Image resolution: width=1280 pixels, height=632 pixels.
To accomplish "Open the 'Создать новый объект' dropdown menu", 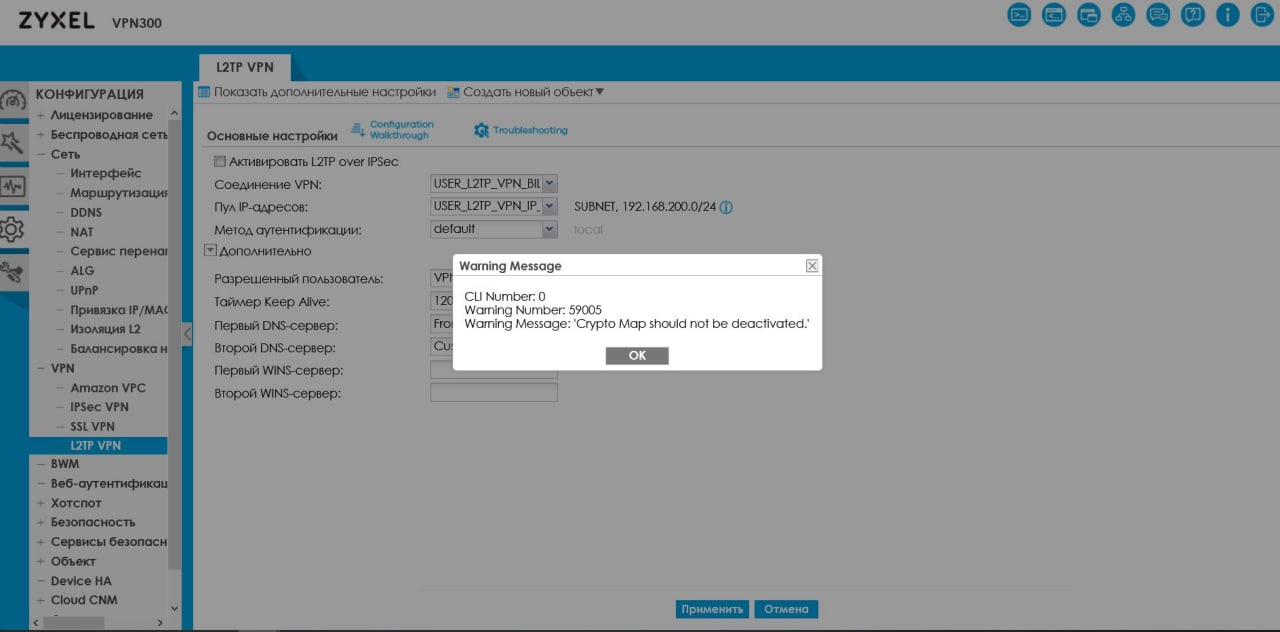I will 533,92.
